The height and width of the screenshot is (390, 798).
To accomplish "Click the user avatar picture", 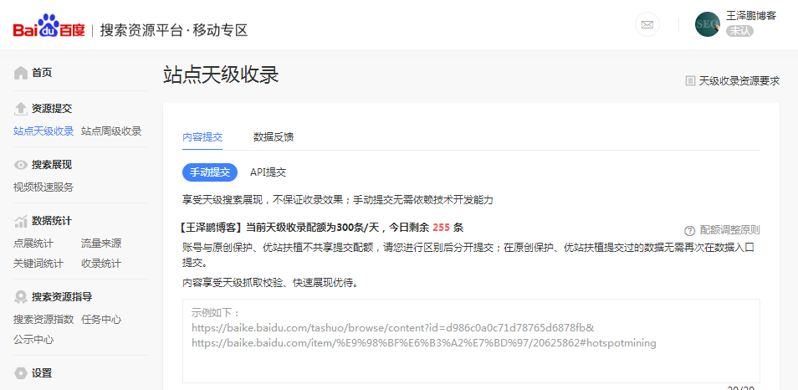I will (707, 24).
